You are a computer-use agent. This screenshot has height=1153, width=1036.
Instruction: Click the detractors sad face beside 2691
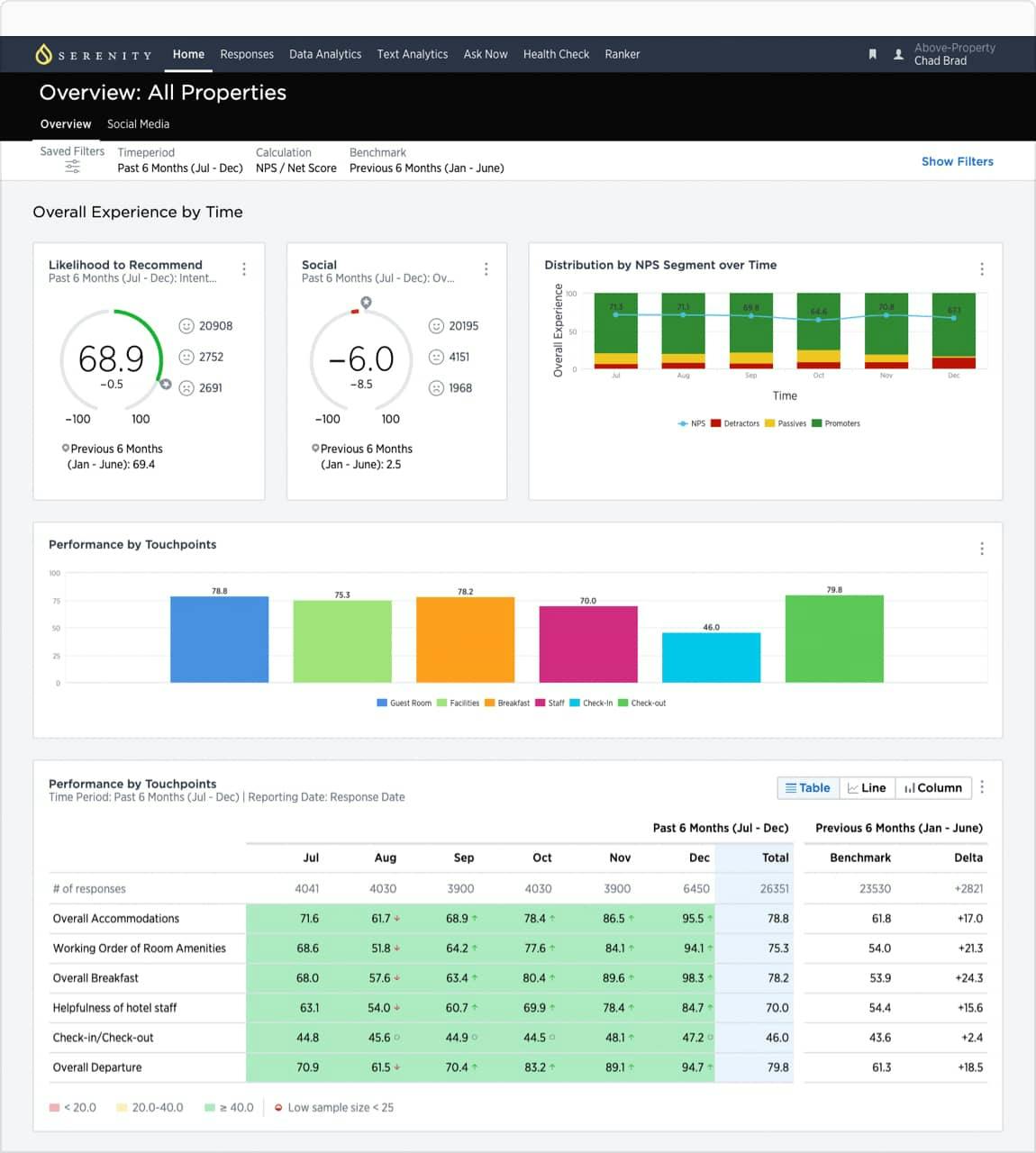(186, 388)
